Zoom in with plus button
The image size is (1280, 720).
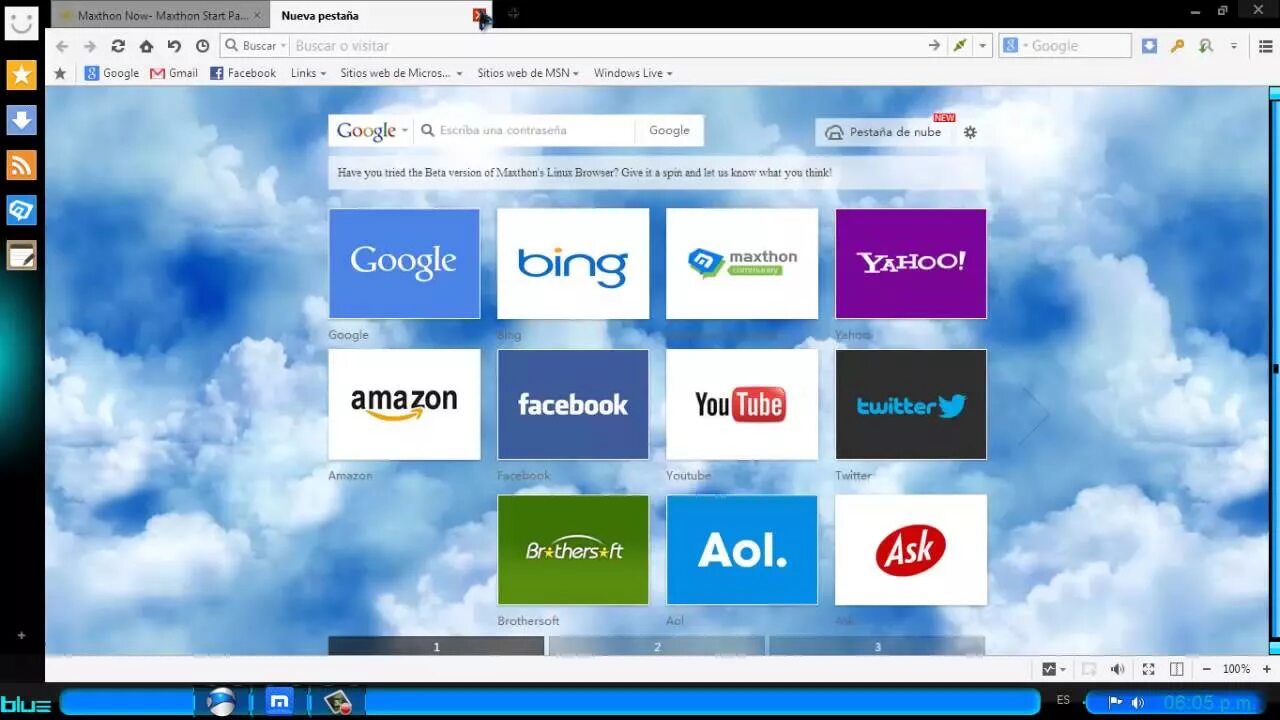point(1267,669)
